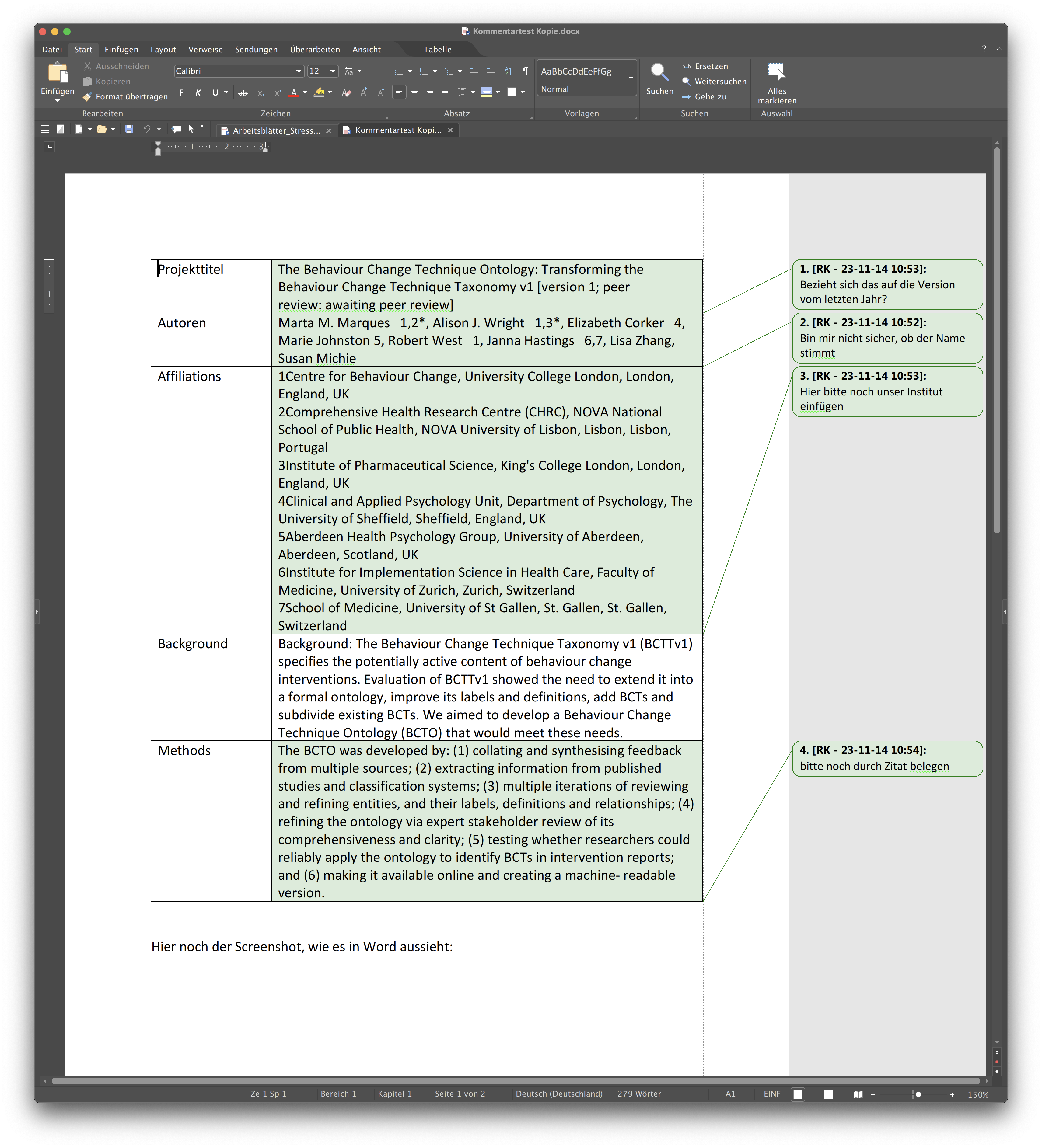This screenshot has width=1042, height=1148.
Task: Open the font size 12 dropdown
Action: 333,71
